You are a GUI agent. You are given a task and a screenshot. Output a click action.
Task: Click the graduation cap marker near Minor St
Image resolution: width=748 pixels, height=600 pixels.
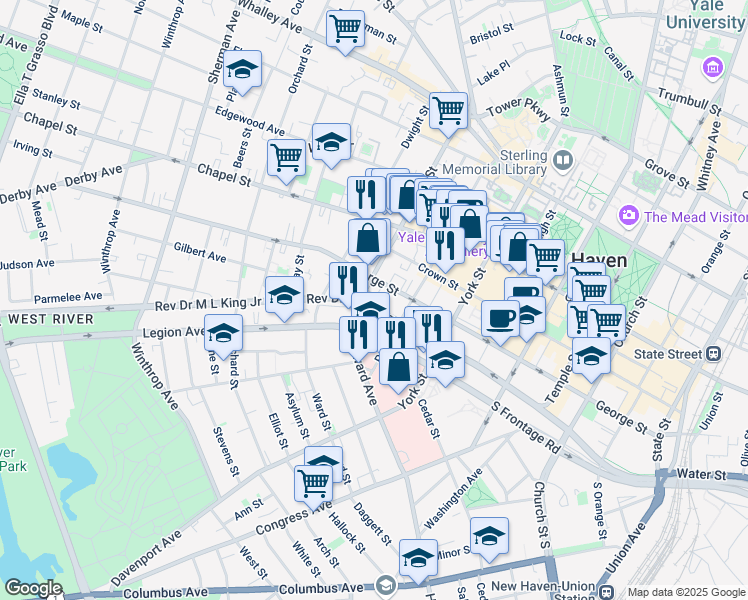(x=489, y=537)
